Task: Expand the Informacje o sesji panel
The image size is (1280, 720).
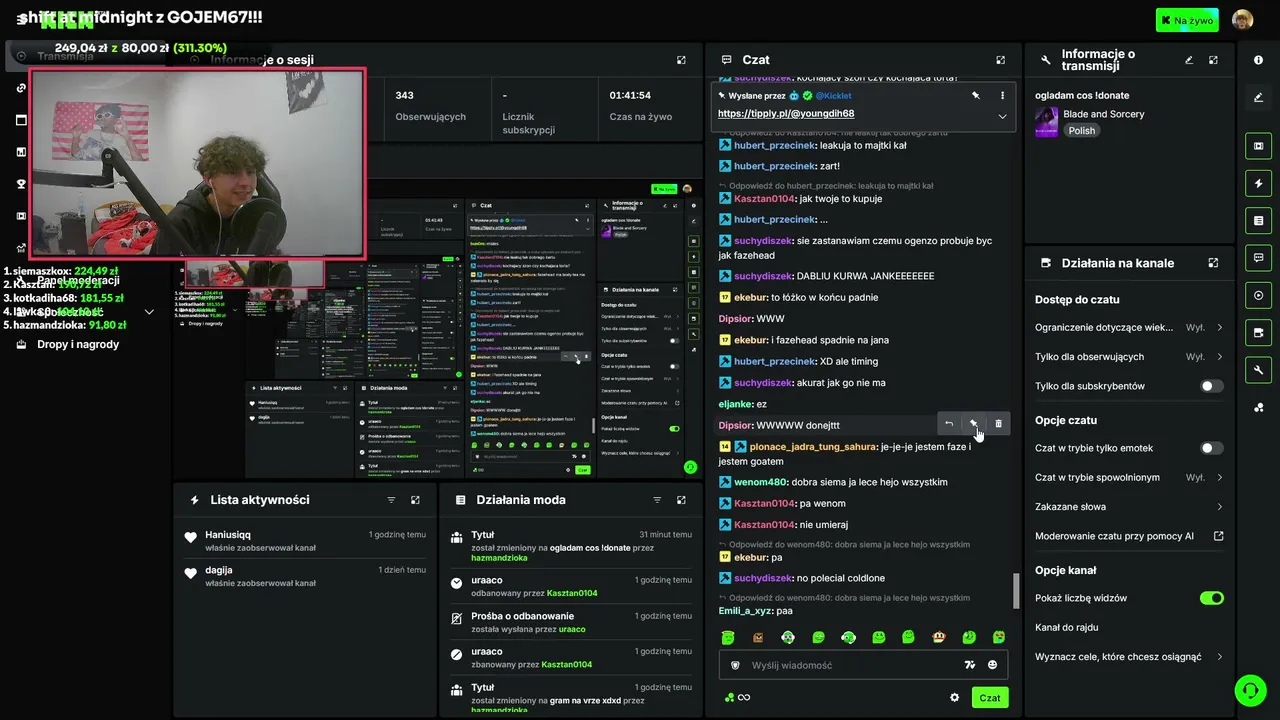Action: coord(681,60)
